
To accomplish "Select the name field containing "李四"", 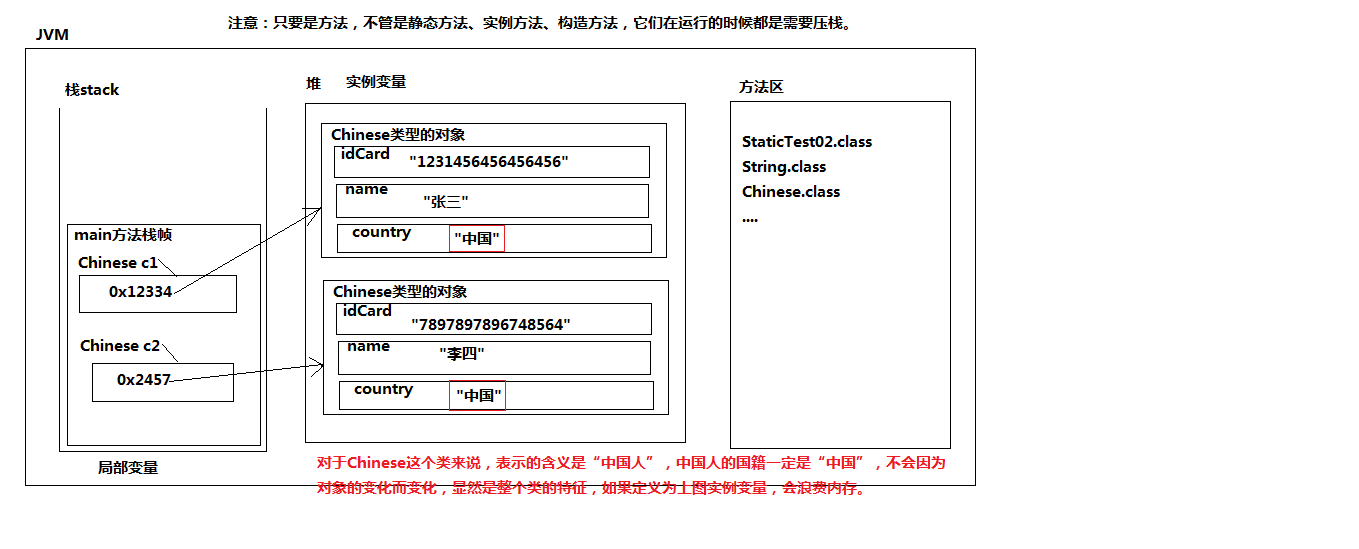I will (493, 357).
